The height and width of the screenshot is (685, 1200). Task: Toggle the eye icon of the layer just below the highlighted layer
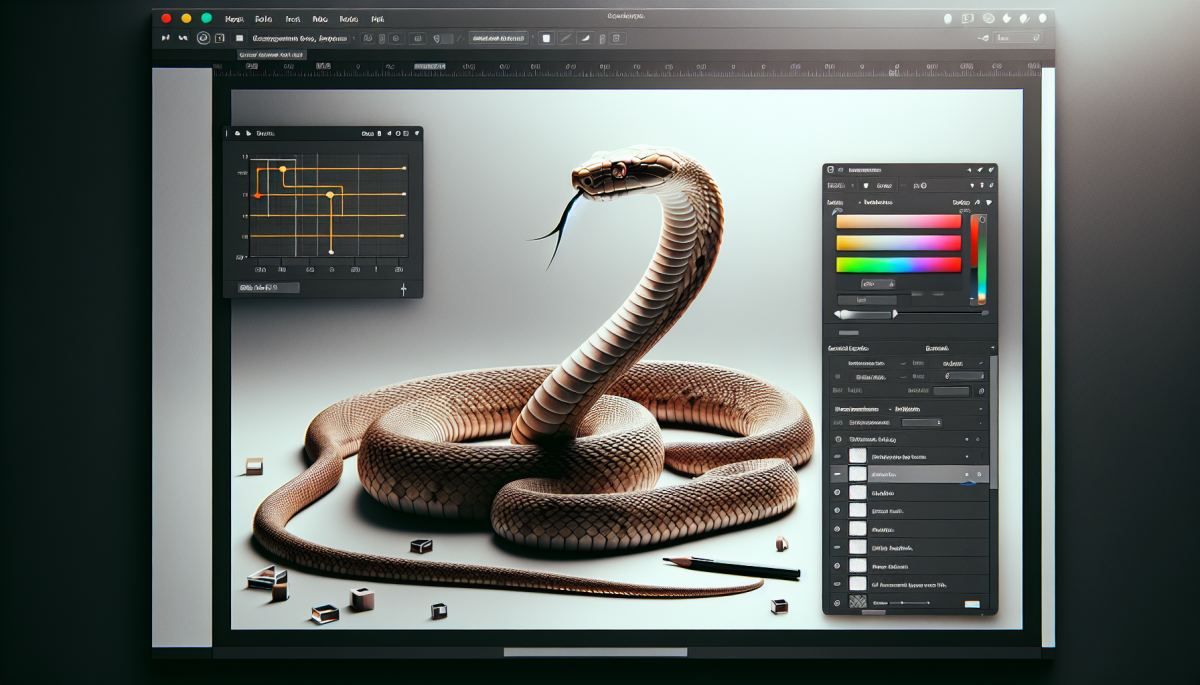[837, 493]
